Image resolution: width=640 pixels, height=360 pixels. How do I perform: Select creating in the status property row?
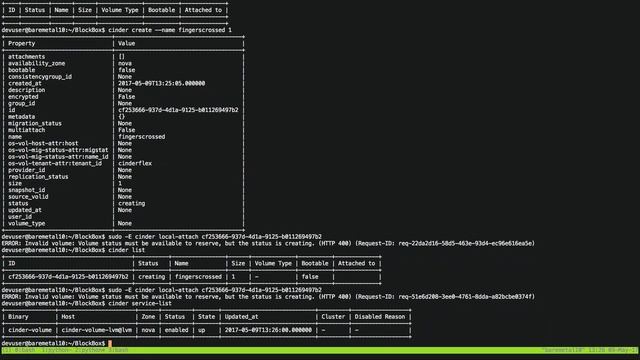point(131,204)
